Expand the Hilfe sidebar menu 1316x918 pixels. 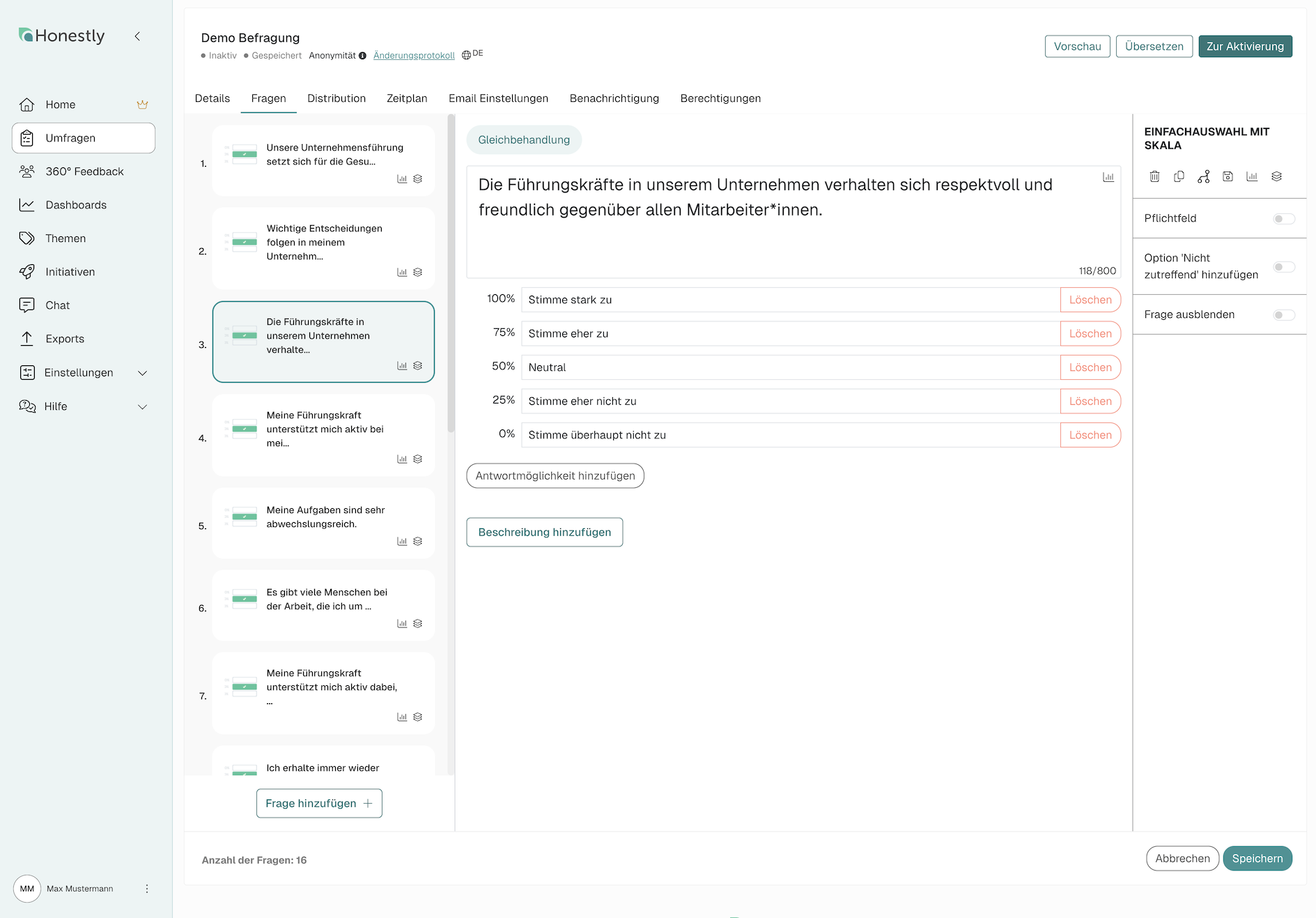tap(142, 407)
